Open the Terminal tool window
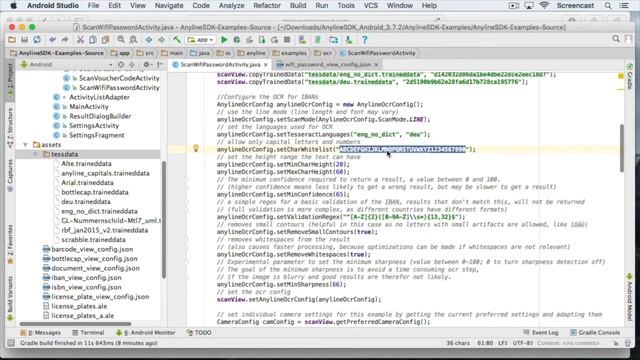The width and height of the screenshot is (640, 360). pyautogui.click(x=88, y=333)
